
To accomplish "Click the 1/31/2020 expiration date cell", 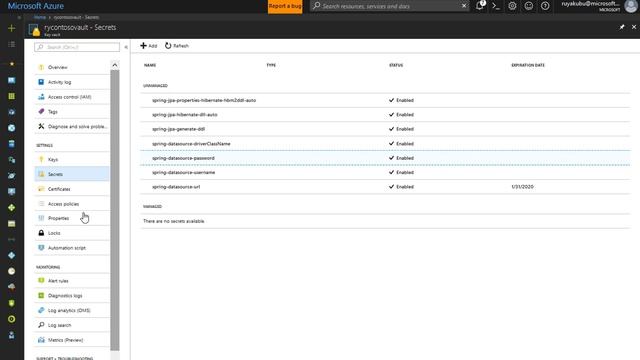I will click(x=522, y=187).
